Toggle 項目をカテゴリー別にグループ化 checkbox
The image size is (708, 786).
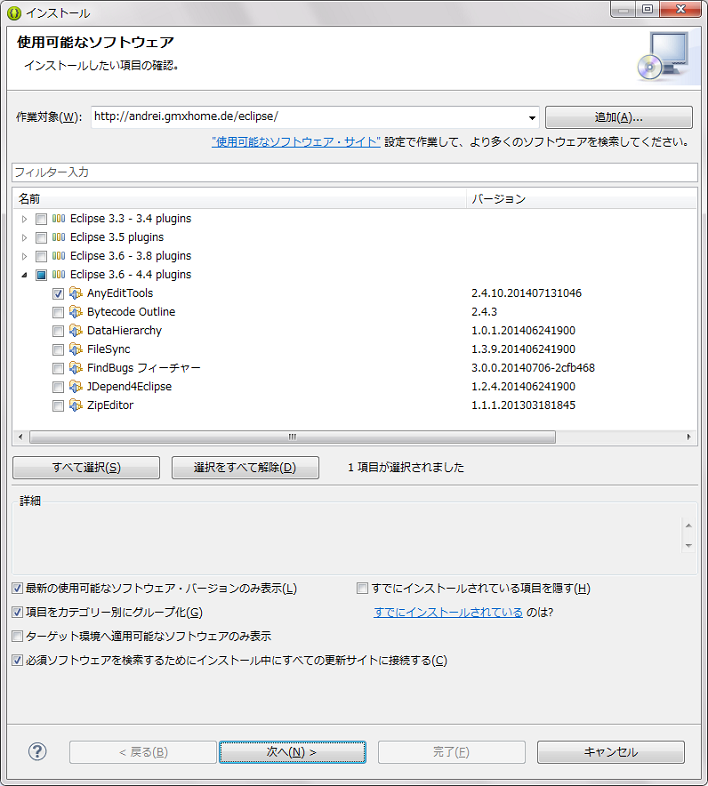click(x=18, y=612)
